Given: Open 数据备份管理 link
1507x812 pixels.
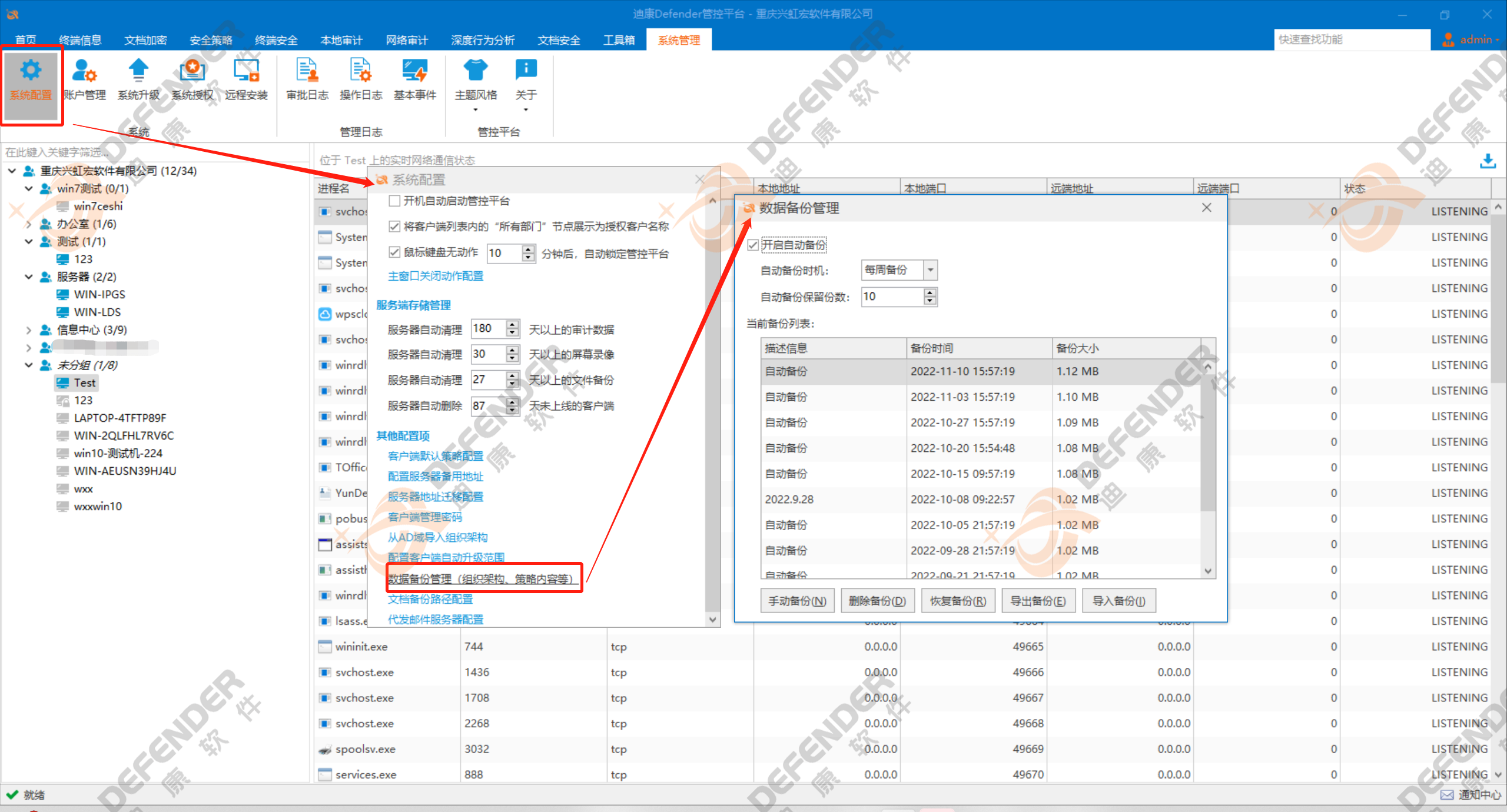Looking at the screenshot, I should pyautogui.click(x=482, y=578).
